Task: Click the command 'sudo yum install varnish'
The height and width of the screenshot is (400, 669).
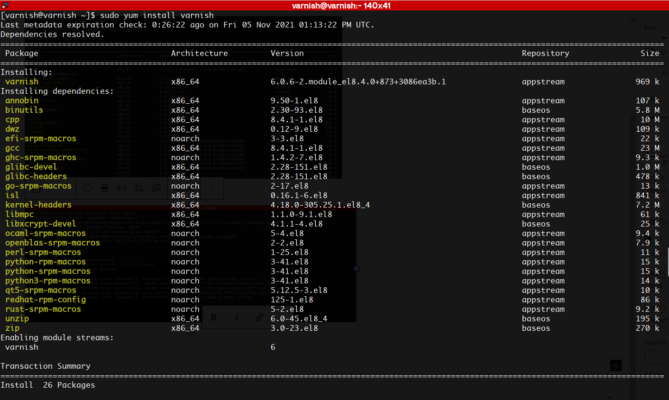Action: click(157, 15)
